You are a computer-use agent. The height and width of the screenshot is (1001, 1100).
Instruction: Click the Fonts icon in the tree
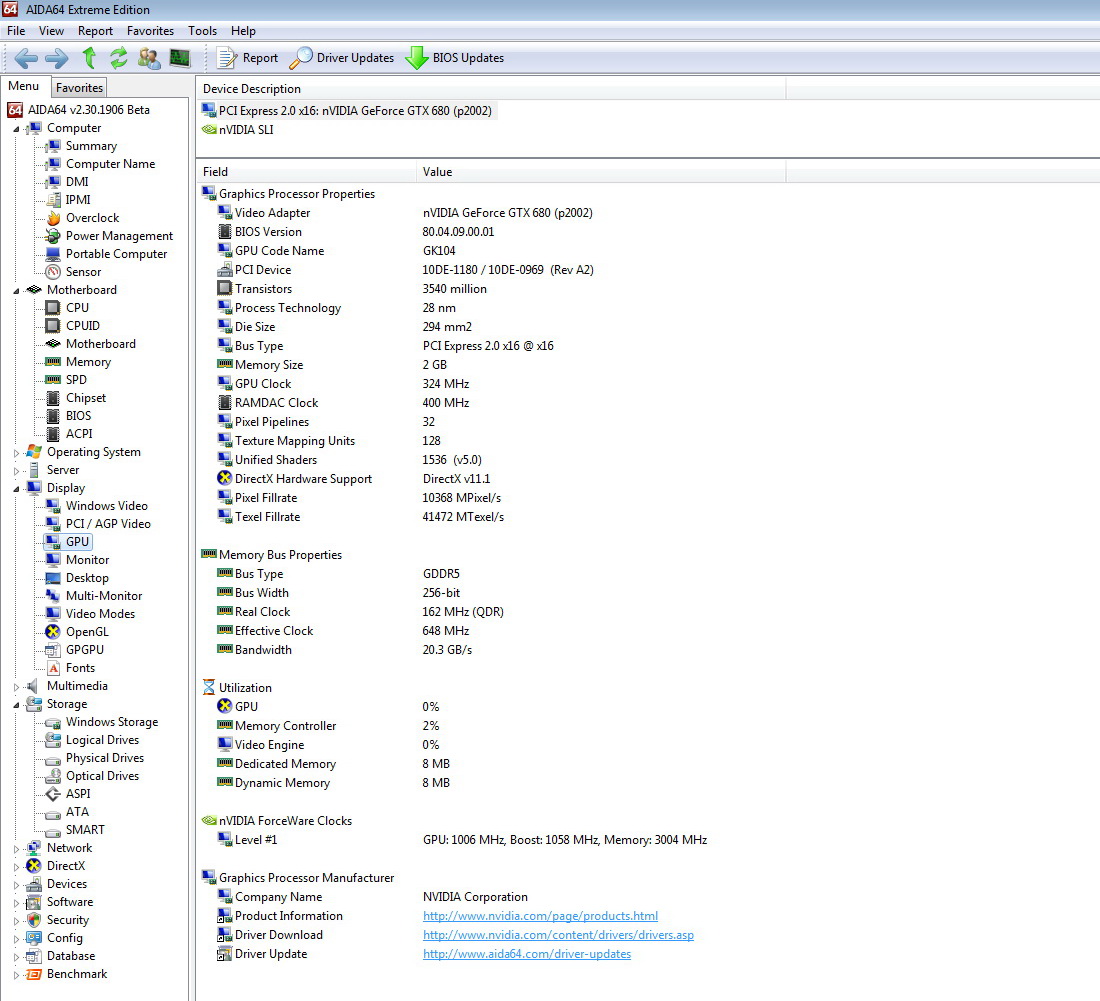(53, 669)
